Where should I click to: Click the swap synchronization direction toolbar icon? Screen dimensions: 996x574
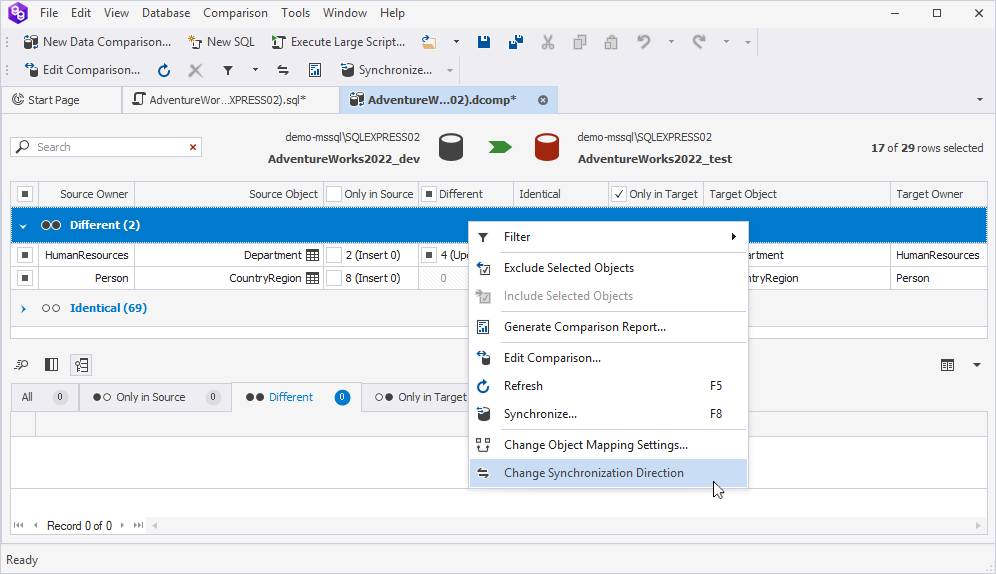283,70
